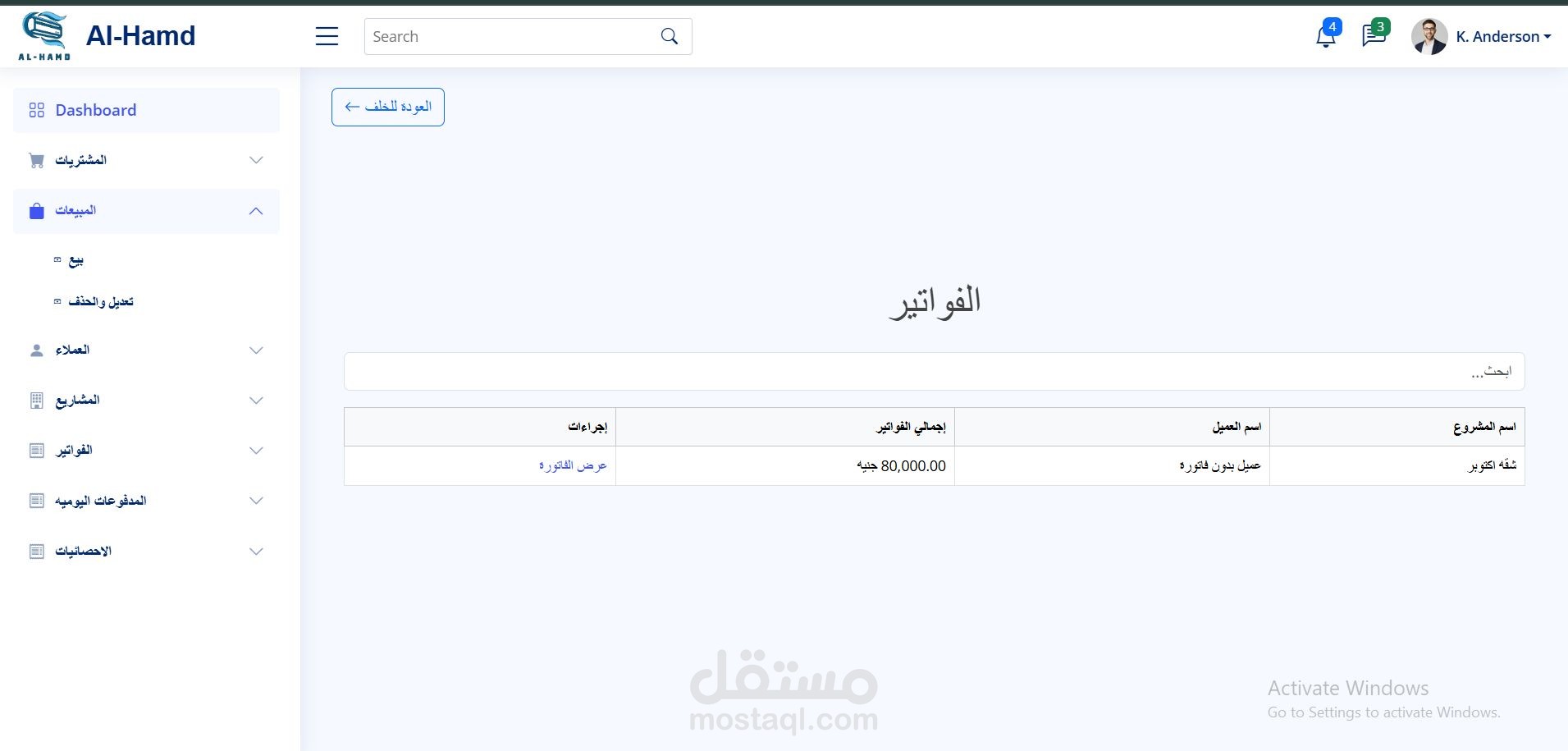Viewport: 1568px width, 751px height.
Task: Select the المشتريات sidebar label
Action: pyautogui.click(x=80, y=160)
